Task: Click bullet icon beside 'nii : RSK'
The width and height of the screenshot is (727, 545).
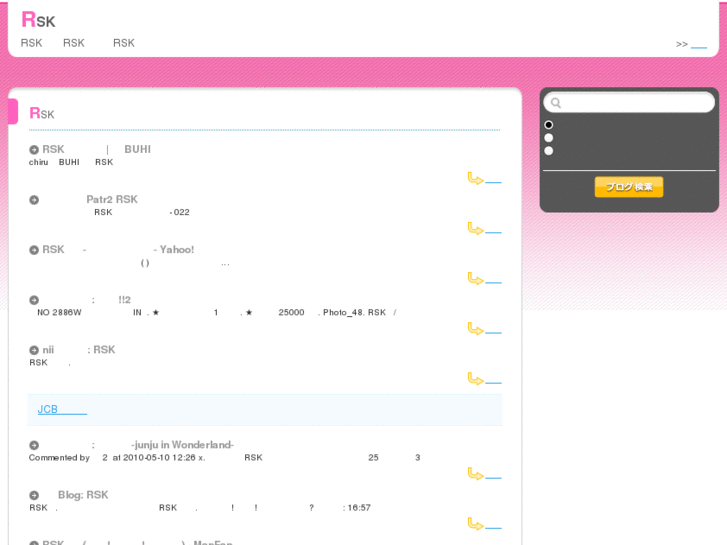Action: tap(34, 350)
